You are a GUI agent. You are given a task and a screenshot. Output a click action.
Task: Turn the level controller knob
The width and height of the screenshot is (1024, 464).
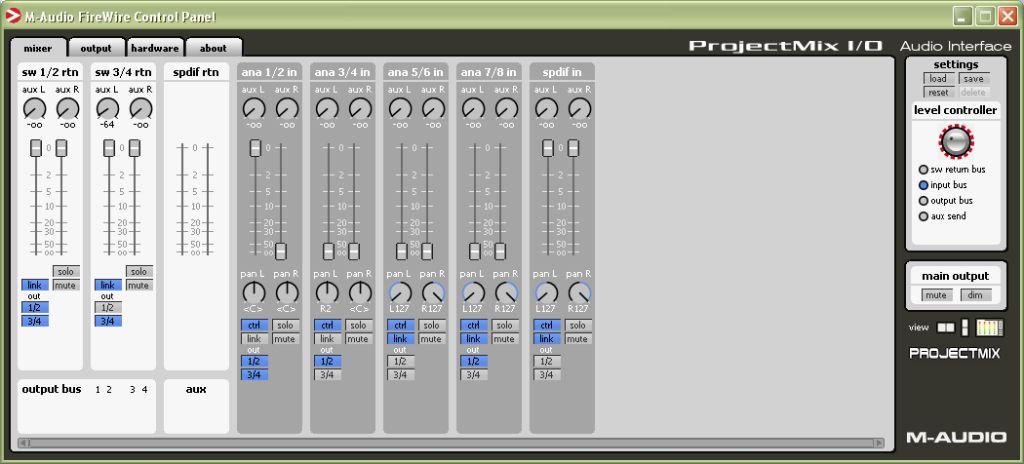coord(956,141)
